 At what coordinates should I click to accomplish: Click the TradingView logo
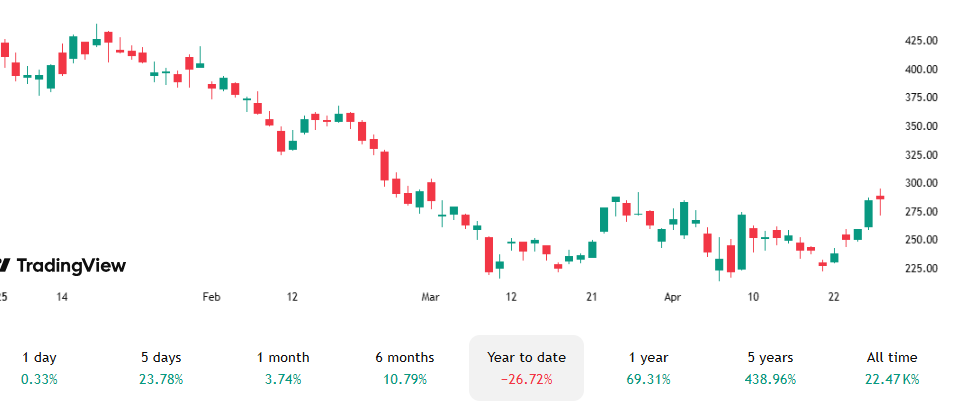(x=64, y=265)
